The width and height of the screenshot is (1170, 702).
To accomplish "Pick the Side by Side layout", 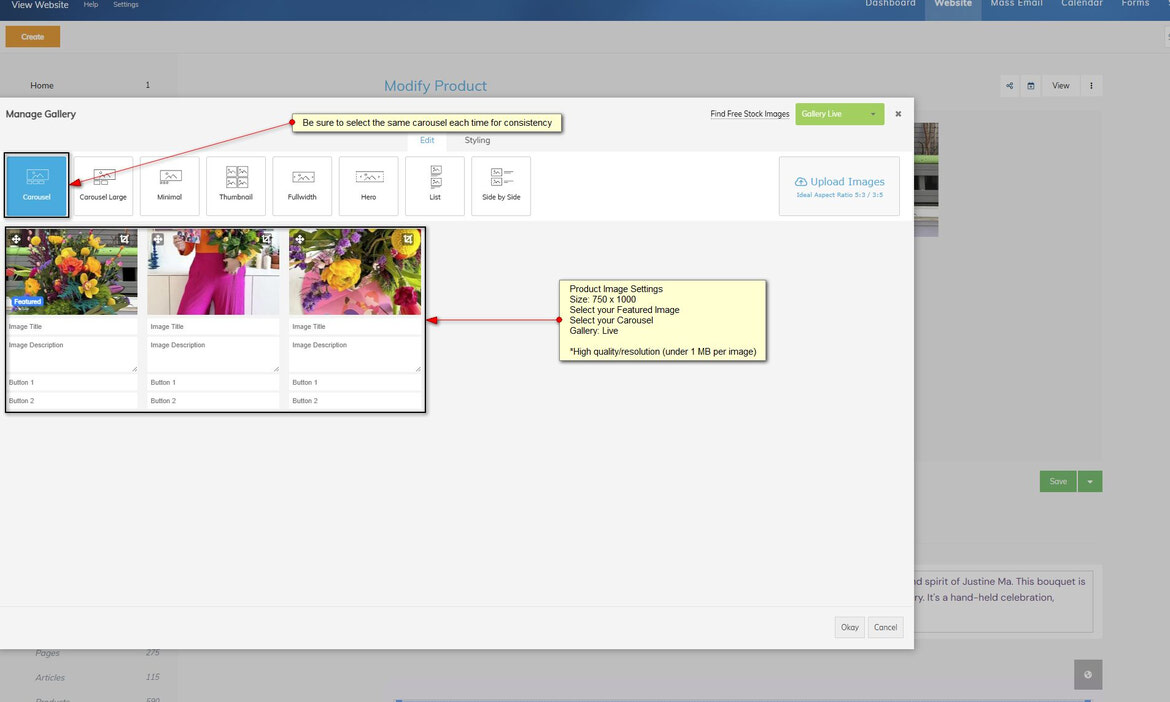I will (501, 186).
